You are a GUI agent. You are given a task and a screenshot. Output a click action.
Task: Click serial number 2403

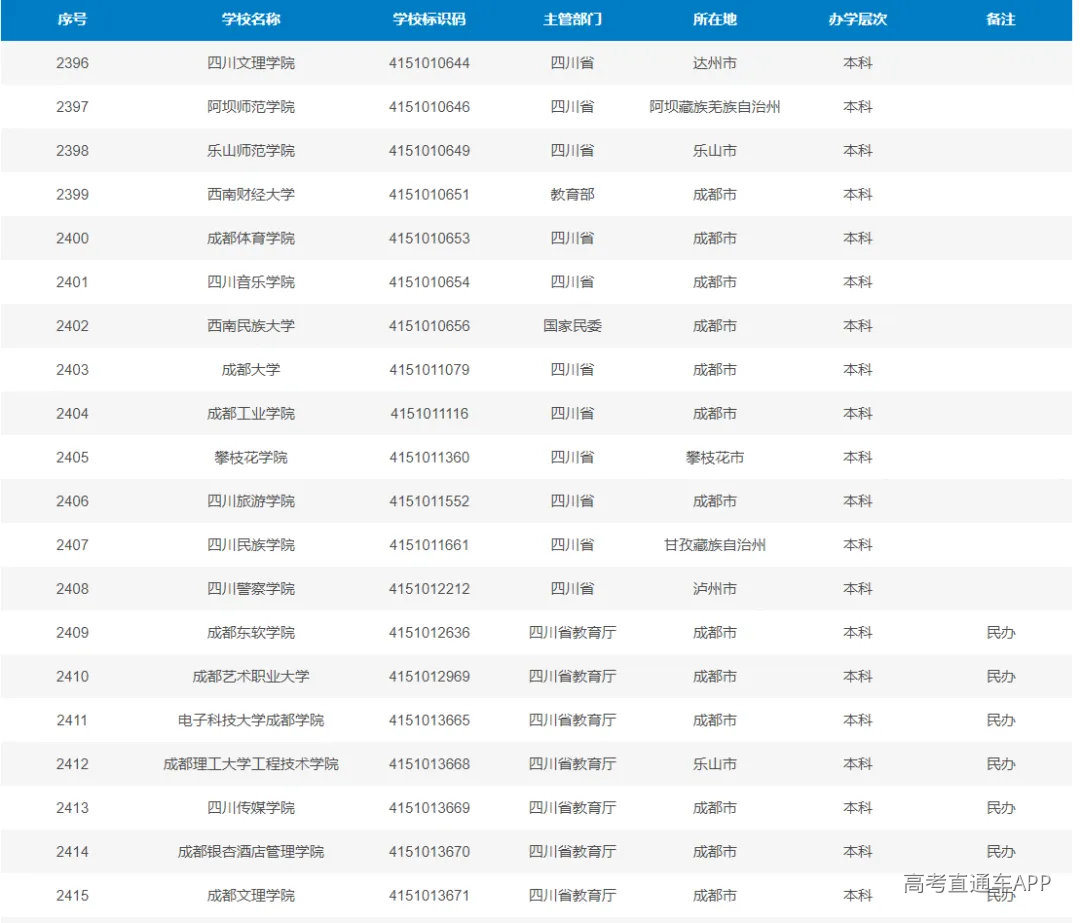tap(72, 370)
